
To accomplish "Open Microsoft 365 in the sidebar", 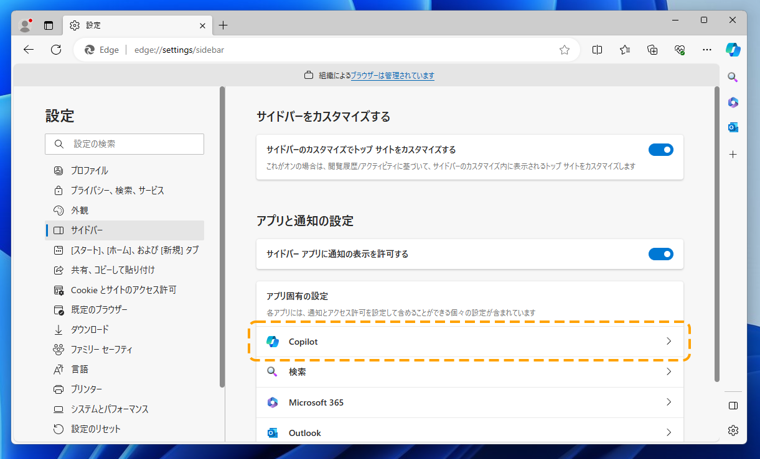I will tap(733, 102).
